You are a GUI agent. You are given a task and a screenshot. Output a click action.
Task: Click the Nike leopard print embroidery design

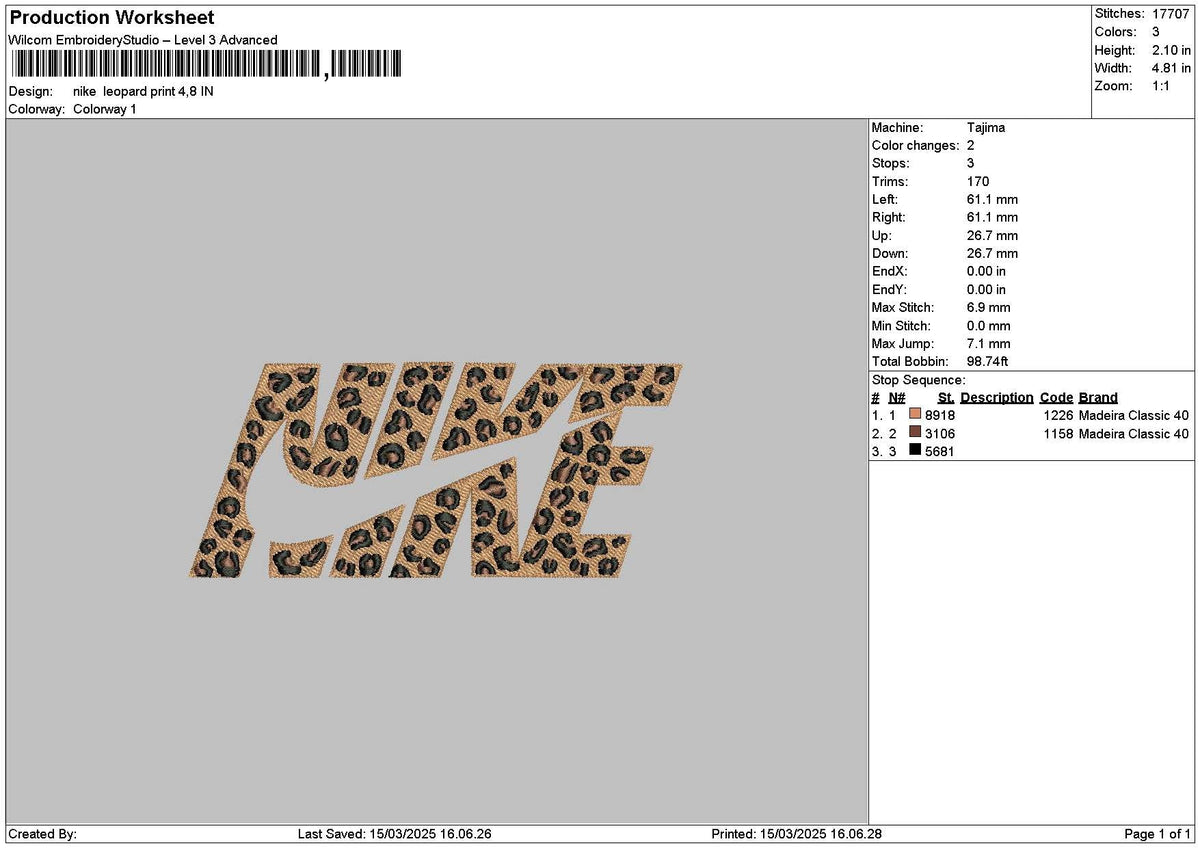(x=437, y=471)
